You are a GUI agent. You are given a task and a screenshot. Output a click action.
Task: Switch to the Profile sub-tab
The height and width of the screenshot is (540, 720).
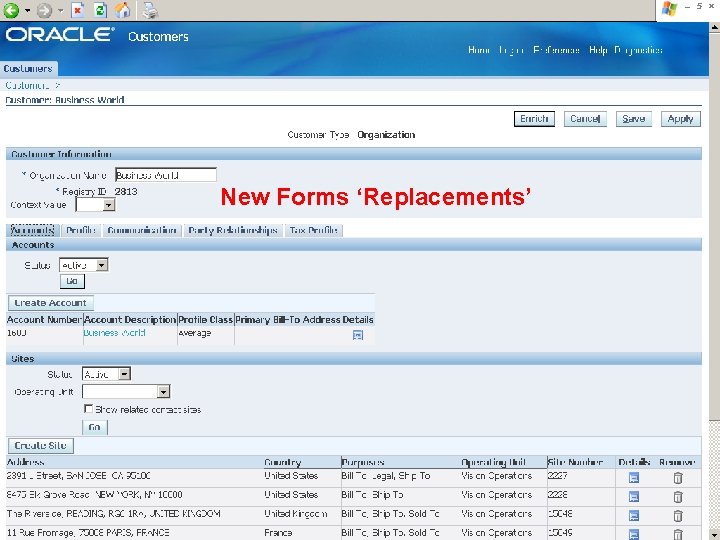(81, 230)
